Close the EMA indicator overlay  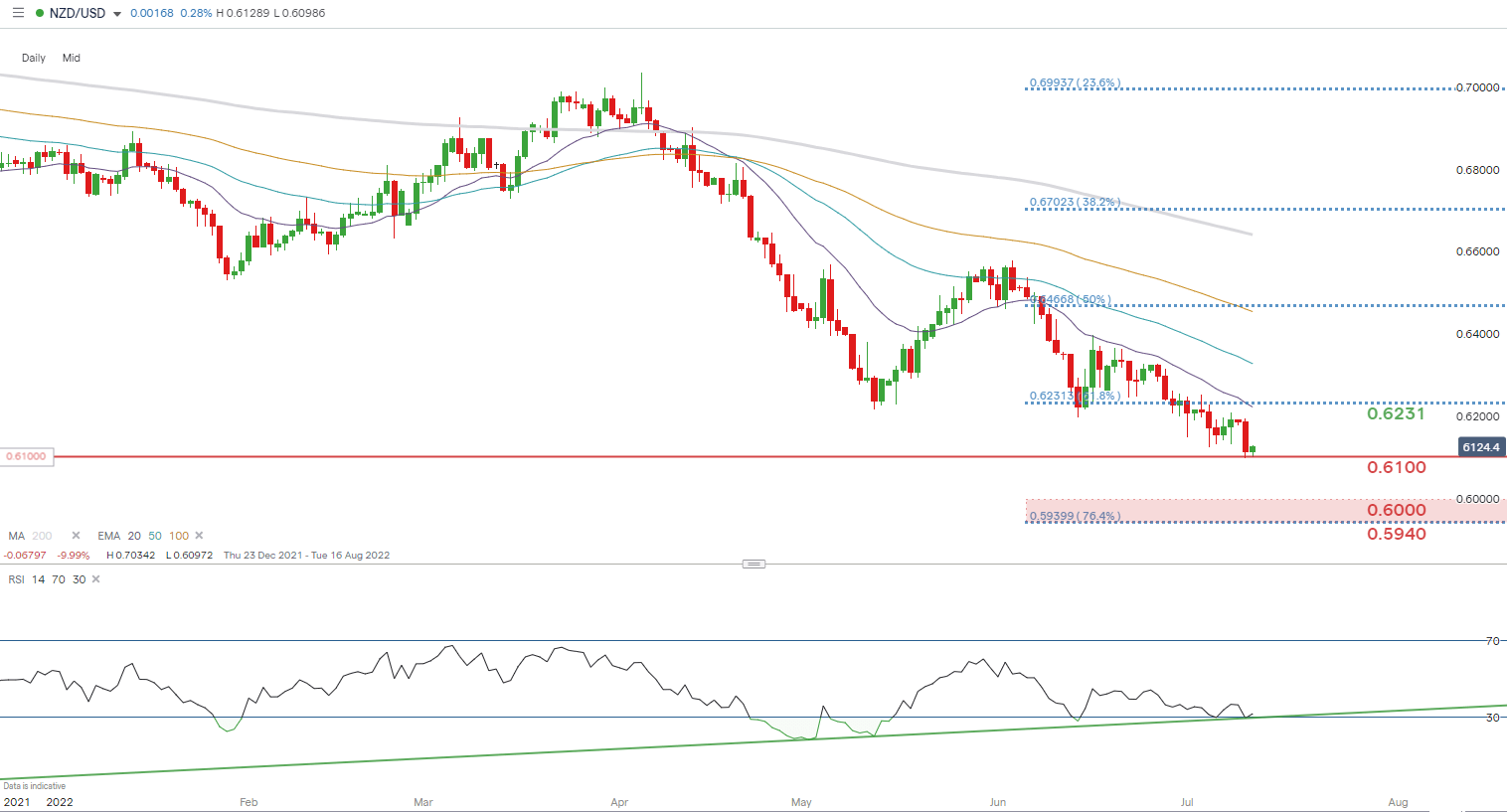pyautogui.click(x=199, y=536)
